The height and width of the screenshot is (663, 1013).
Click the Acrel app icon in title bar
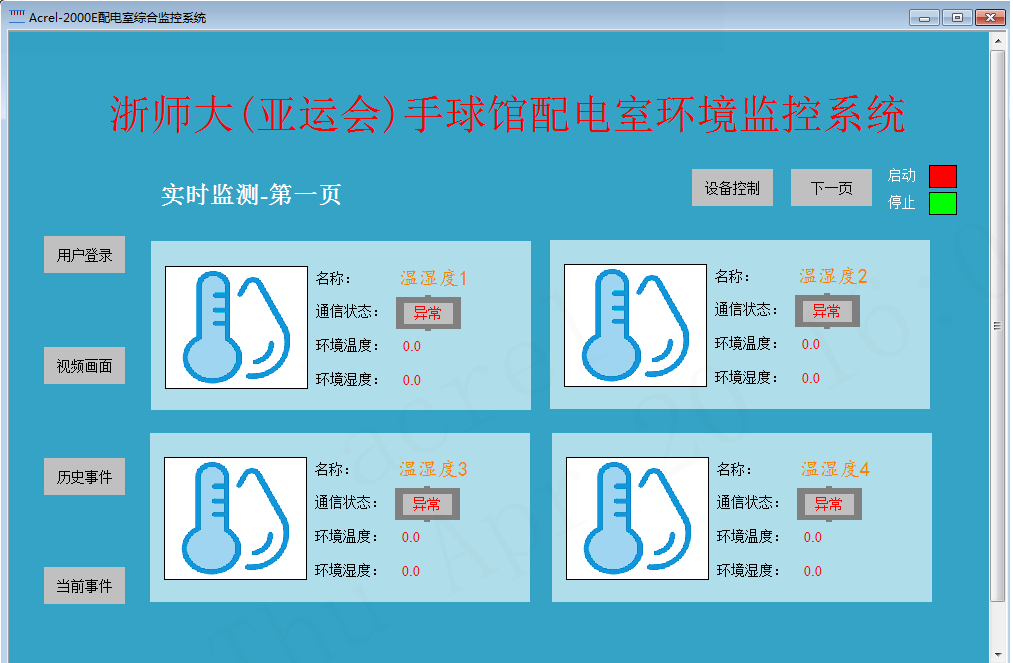coord(17,16)
